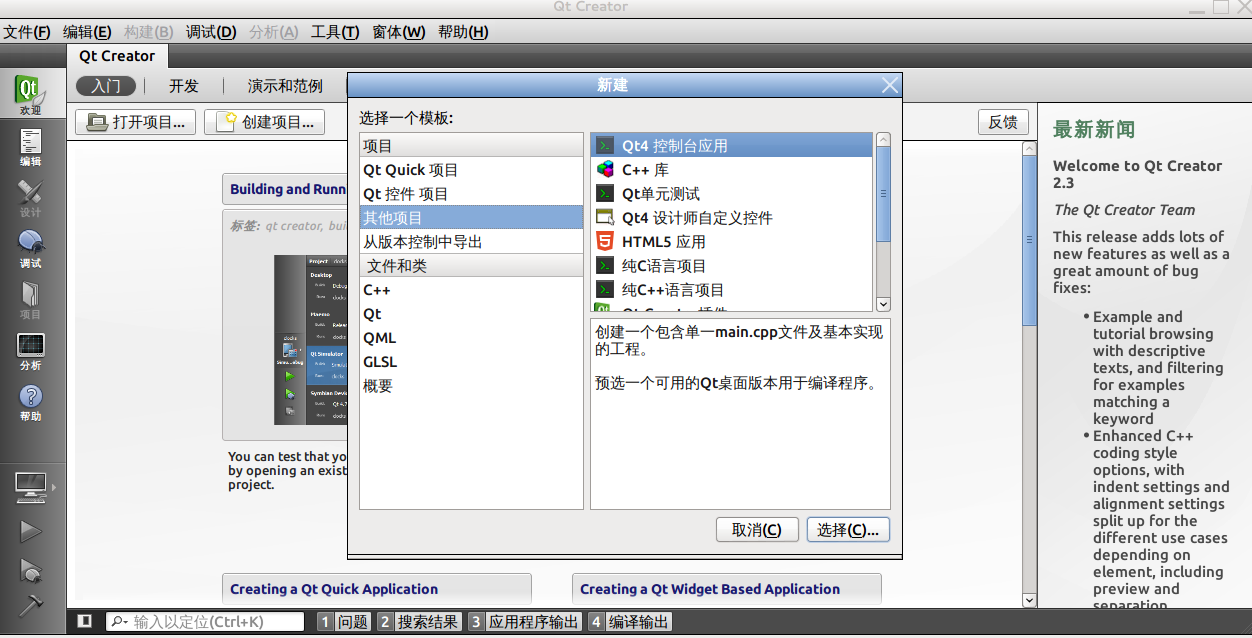1252x638 pixels.
Task: Select GLSL under 文件和类
Action: point(471,362)
